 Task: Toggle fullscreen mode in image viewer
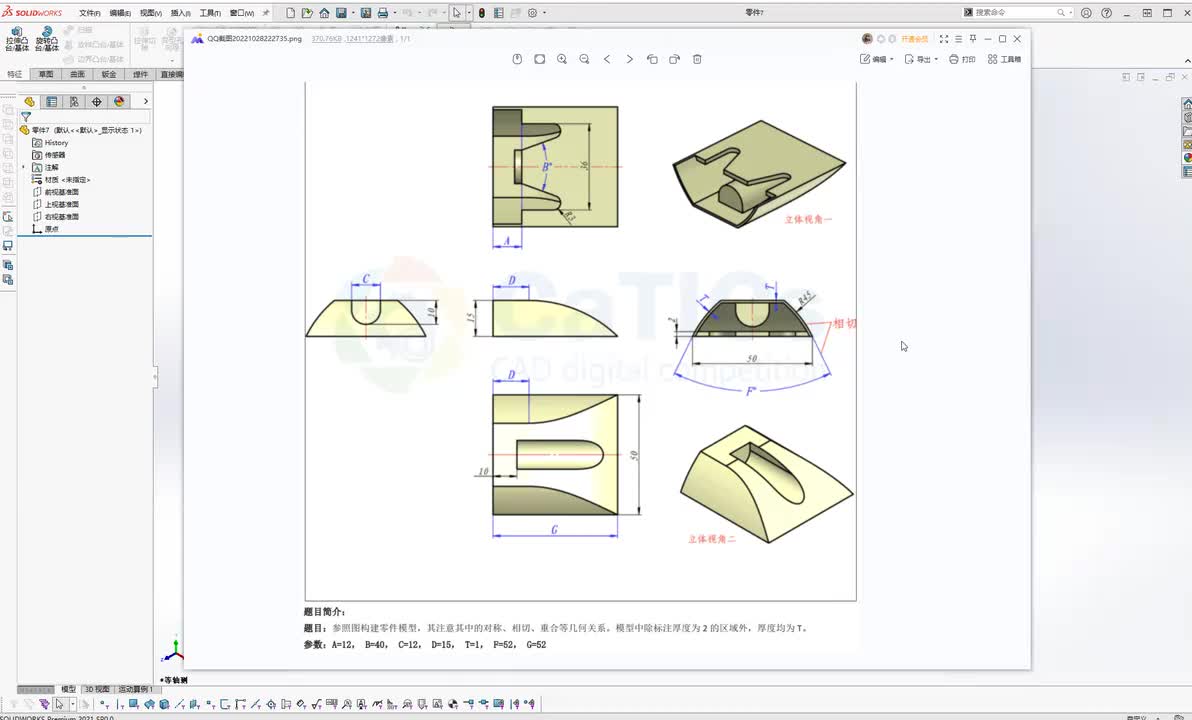tap(943, 39)
